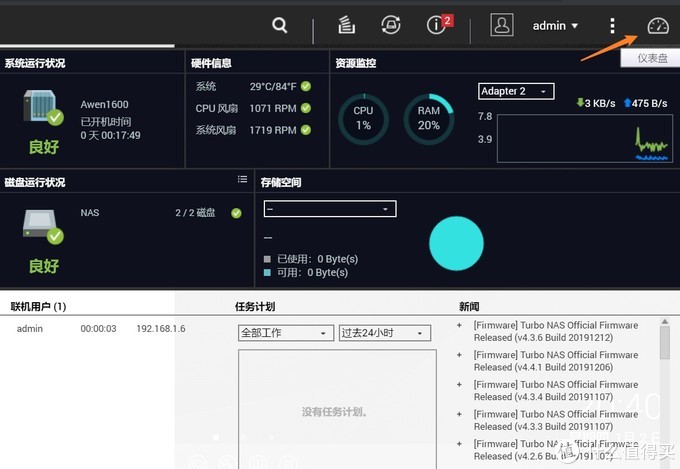Open the 过去24小时 time range dropdown
The image size is (680, 469).
(x=385, y=333)
